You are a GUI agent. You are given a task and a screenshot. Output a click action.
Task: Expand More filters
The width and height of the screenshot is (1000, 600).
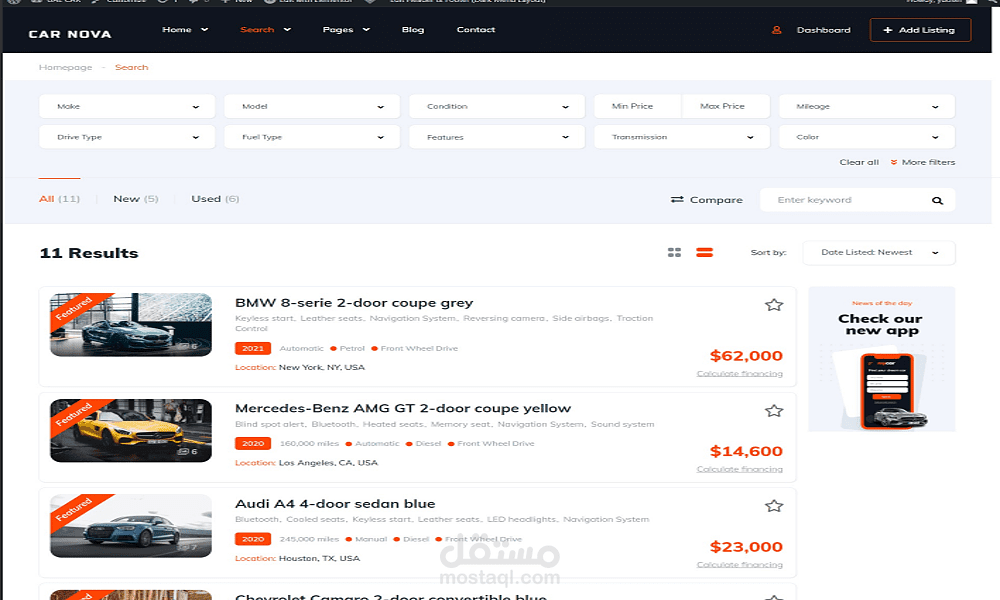tap(923, 162)
